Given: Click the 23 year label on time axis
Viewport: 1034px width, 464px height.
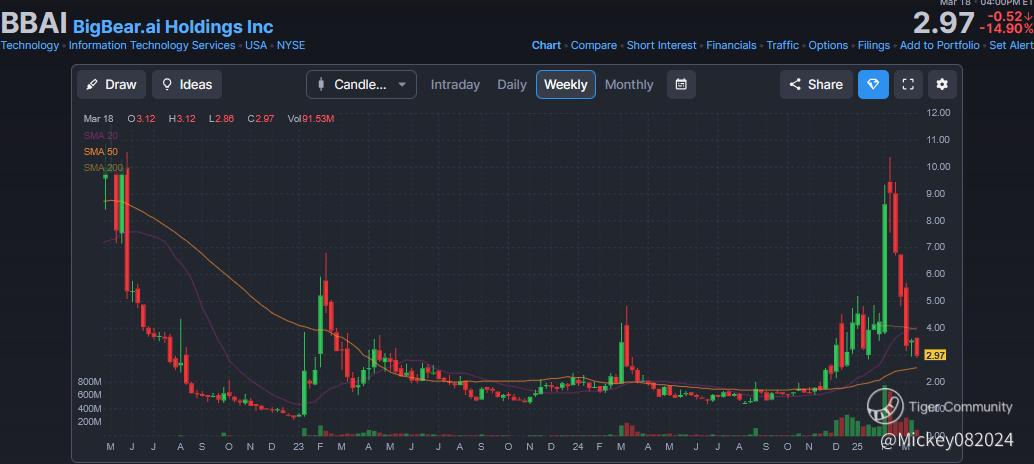Looking at the screenshot, I should (299, 446).
